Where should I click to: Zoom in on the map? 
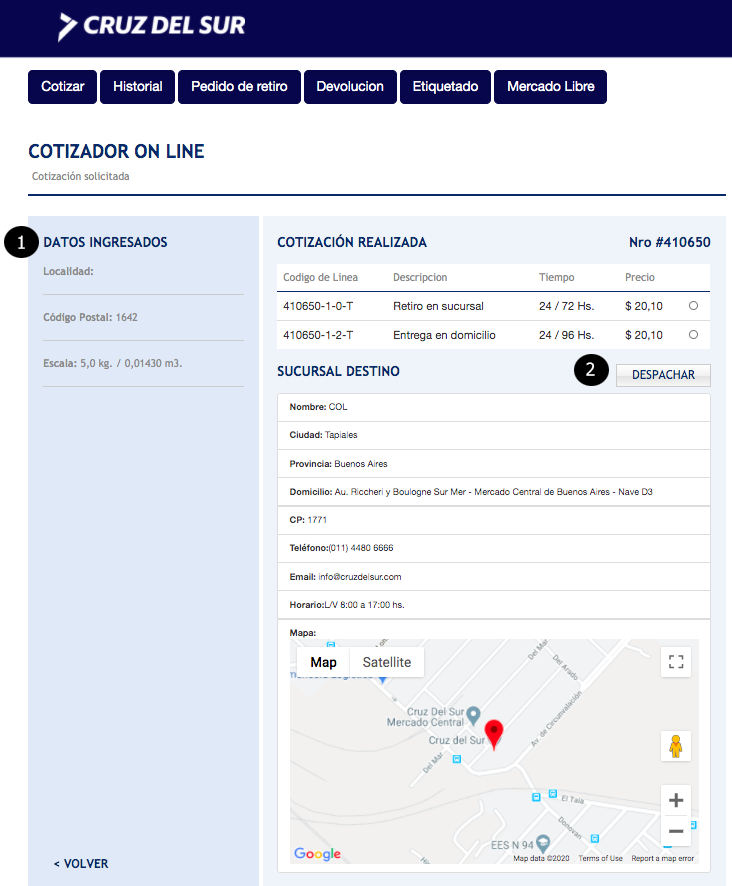pyautogui.click(x=676, y=800)
